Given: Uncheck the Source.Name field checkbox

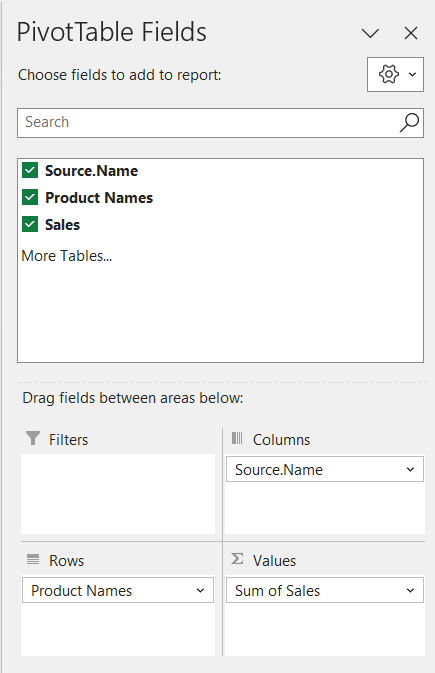Looking at the screenshot, I should pyautogui.click(x=30, y=170).
